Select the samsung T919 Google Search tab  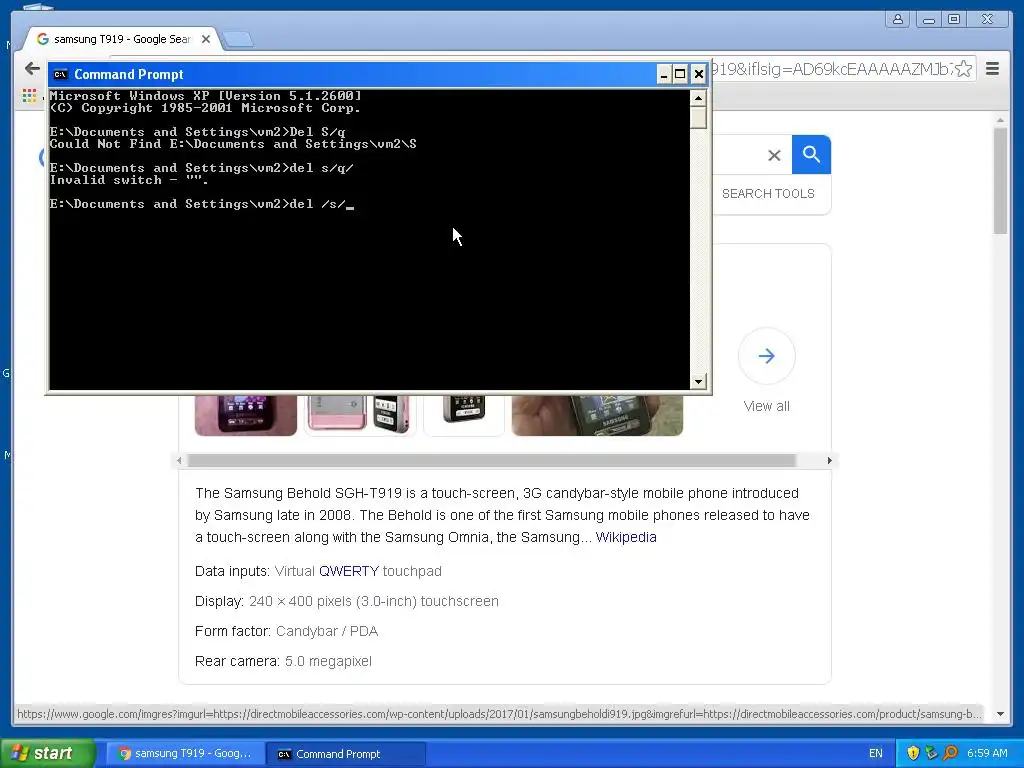[122, 39]
